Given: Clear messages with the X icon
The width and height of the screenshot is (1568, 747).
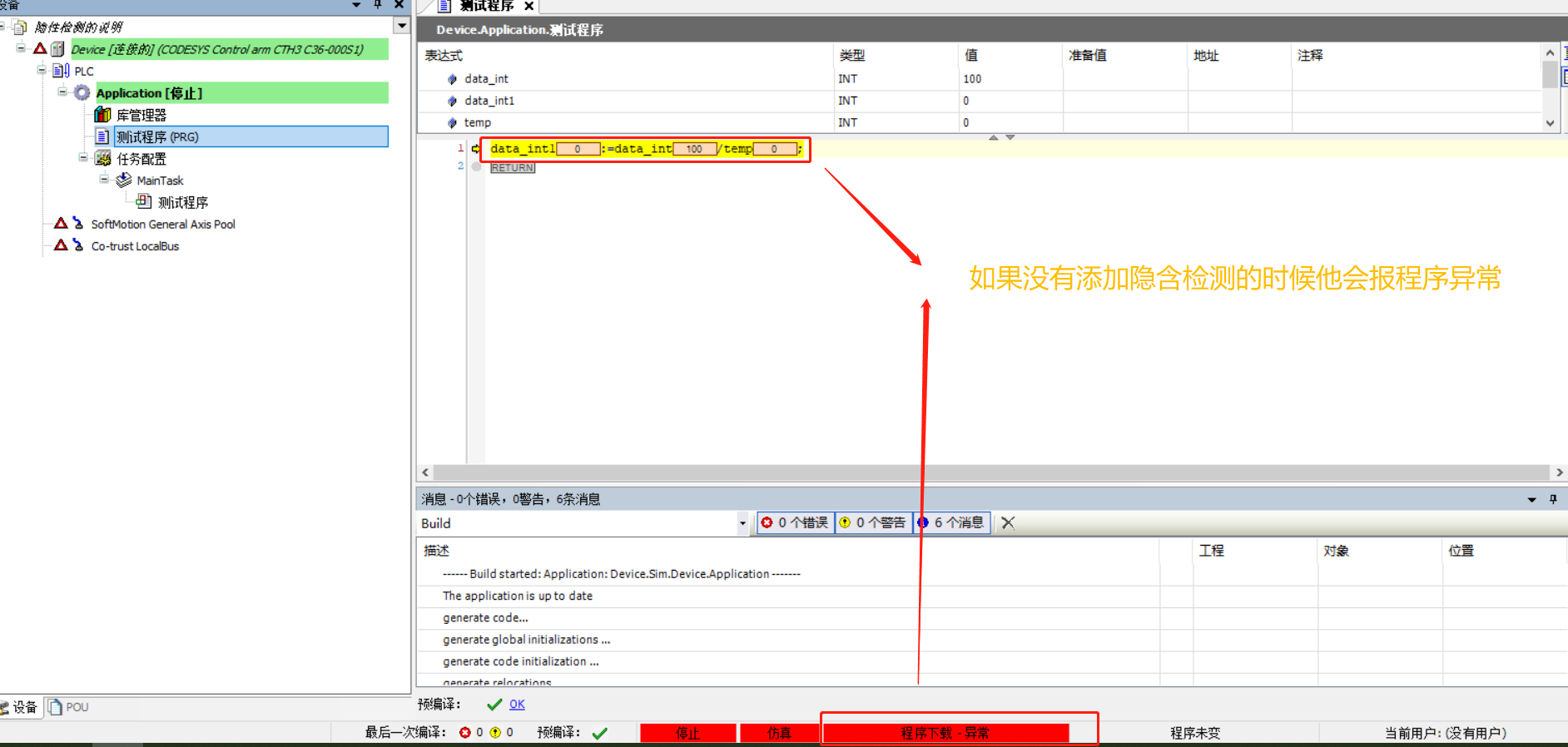Looking at the screenshot, I should pyautogui.click(x=1008, y=522).
